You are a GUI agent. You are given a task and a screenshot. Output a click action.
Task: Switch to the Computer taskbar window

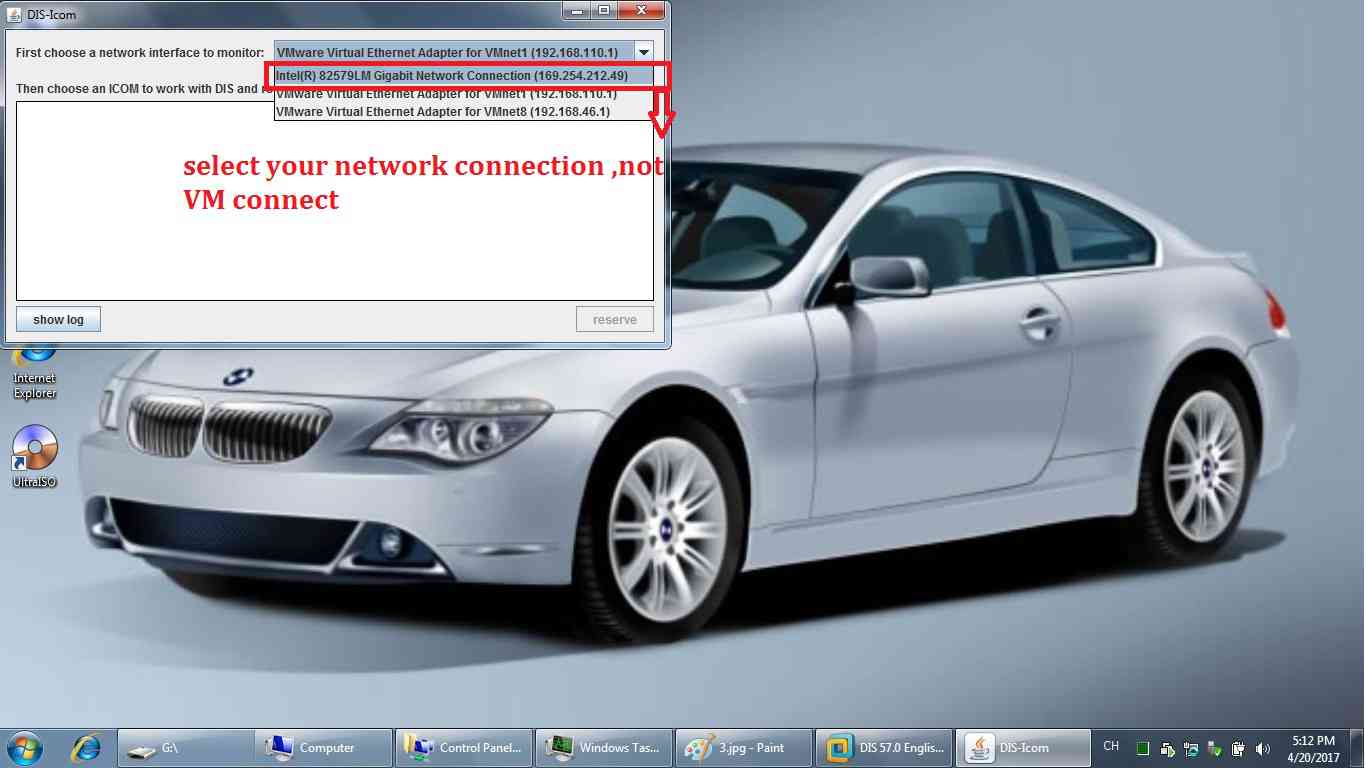coord(324,747)
